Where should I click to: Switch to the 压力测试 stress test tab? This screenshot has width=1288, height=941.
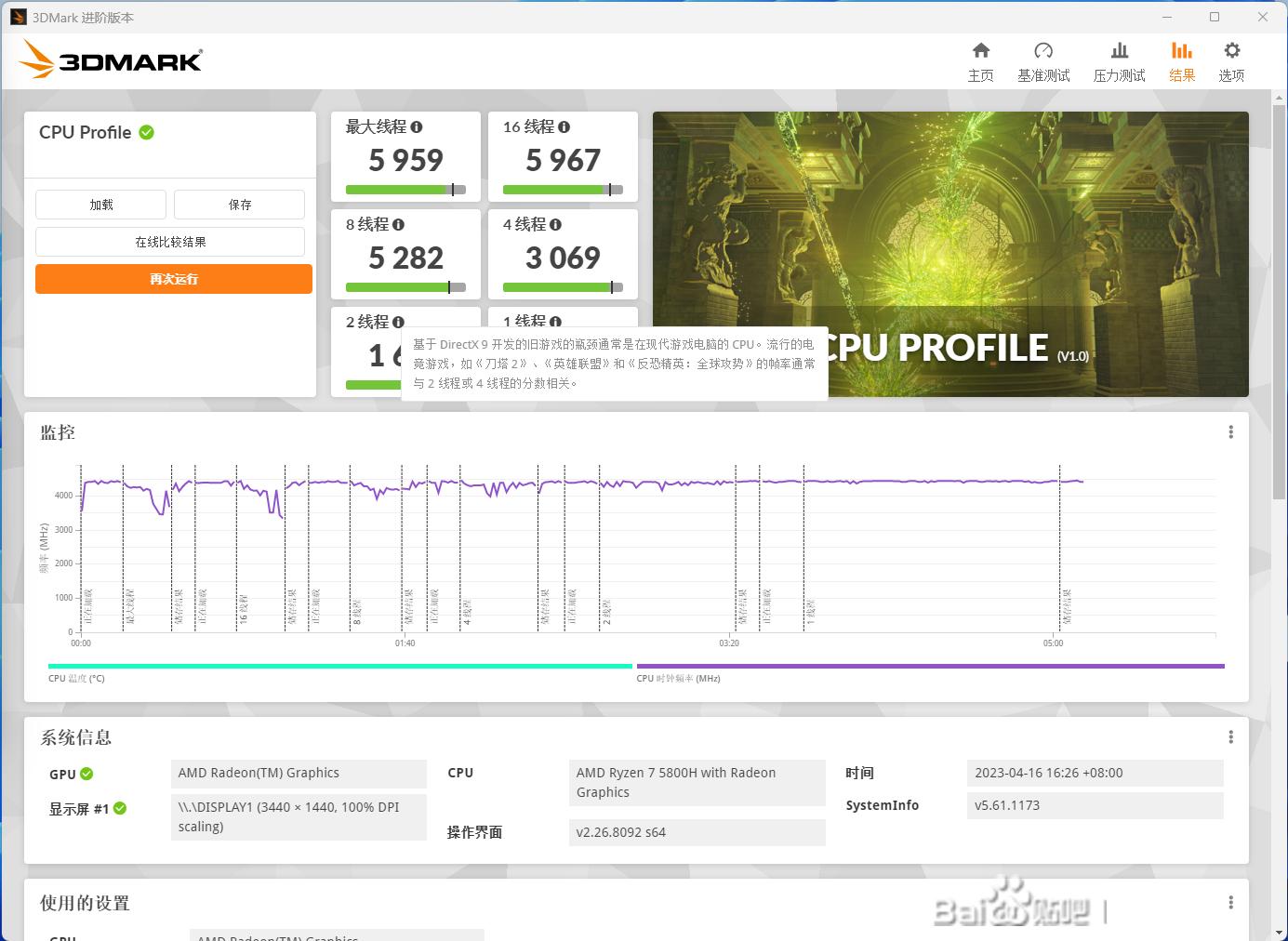[x=1119, y=62]
